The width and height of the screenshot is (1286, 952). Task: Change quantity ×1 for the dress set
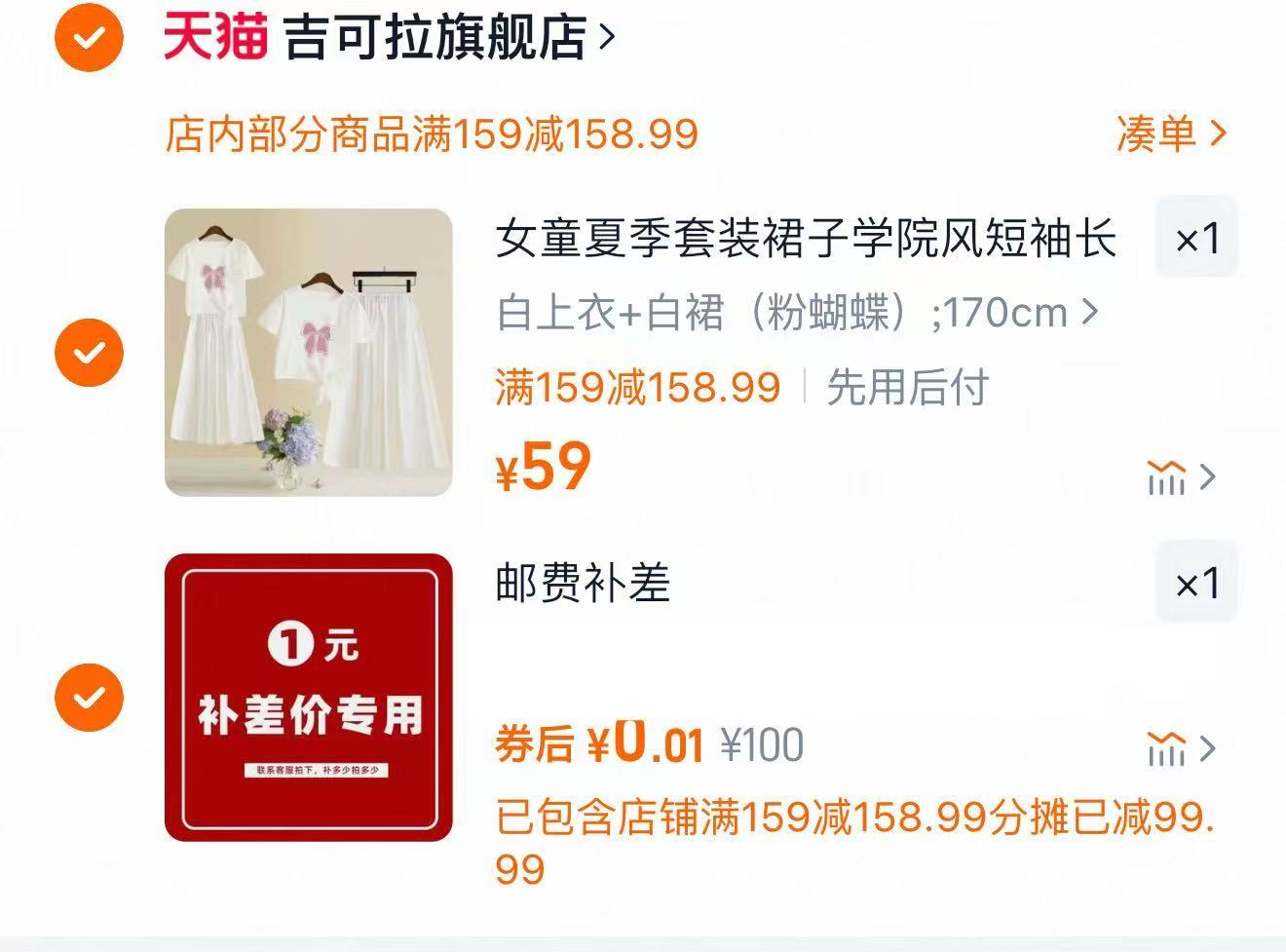coord(1196,238)
